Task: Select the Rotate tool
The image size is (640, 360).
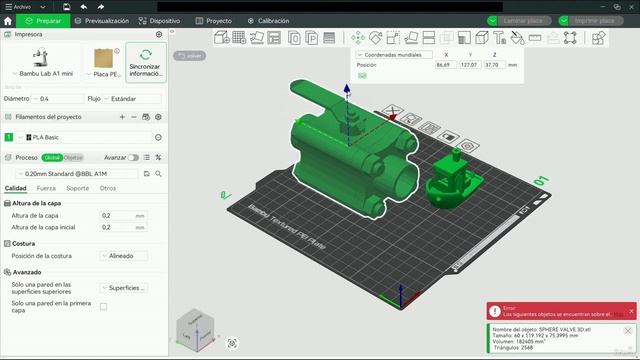Action: [376, 38]
